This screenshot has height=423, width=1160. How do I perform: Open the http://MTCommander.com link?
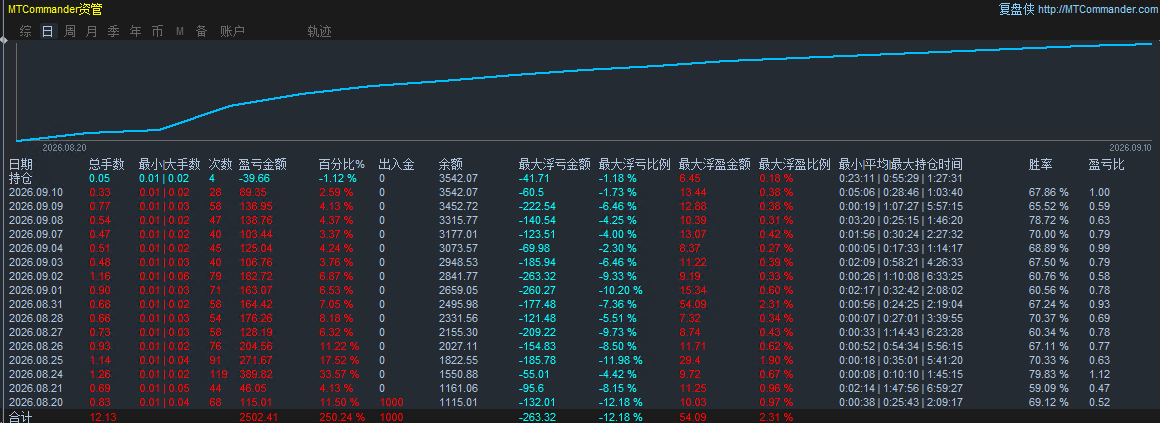pyautogui.click(x=1099, y=9)
